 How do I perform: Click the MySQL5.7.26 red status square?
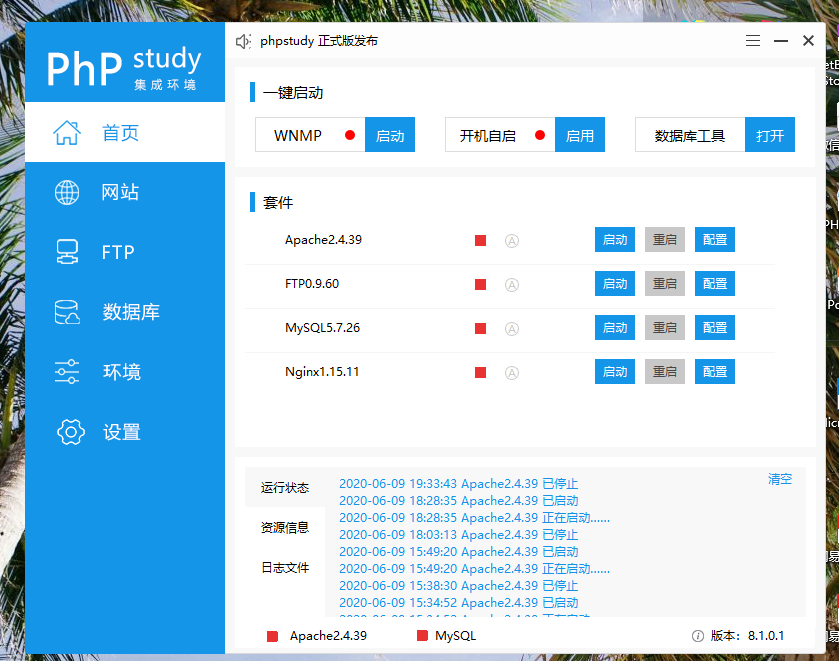coord(480,328)
